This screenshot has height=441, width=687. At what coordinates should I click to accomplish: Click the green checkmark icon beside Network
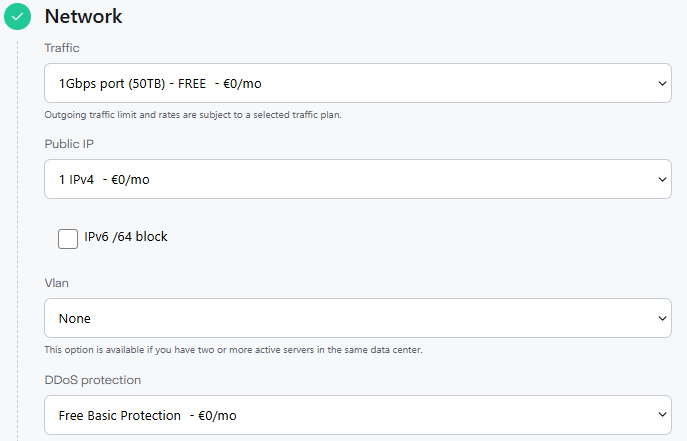(17, 16)
